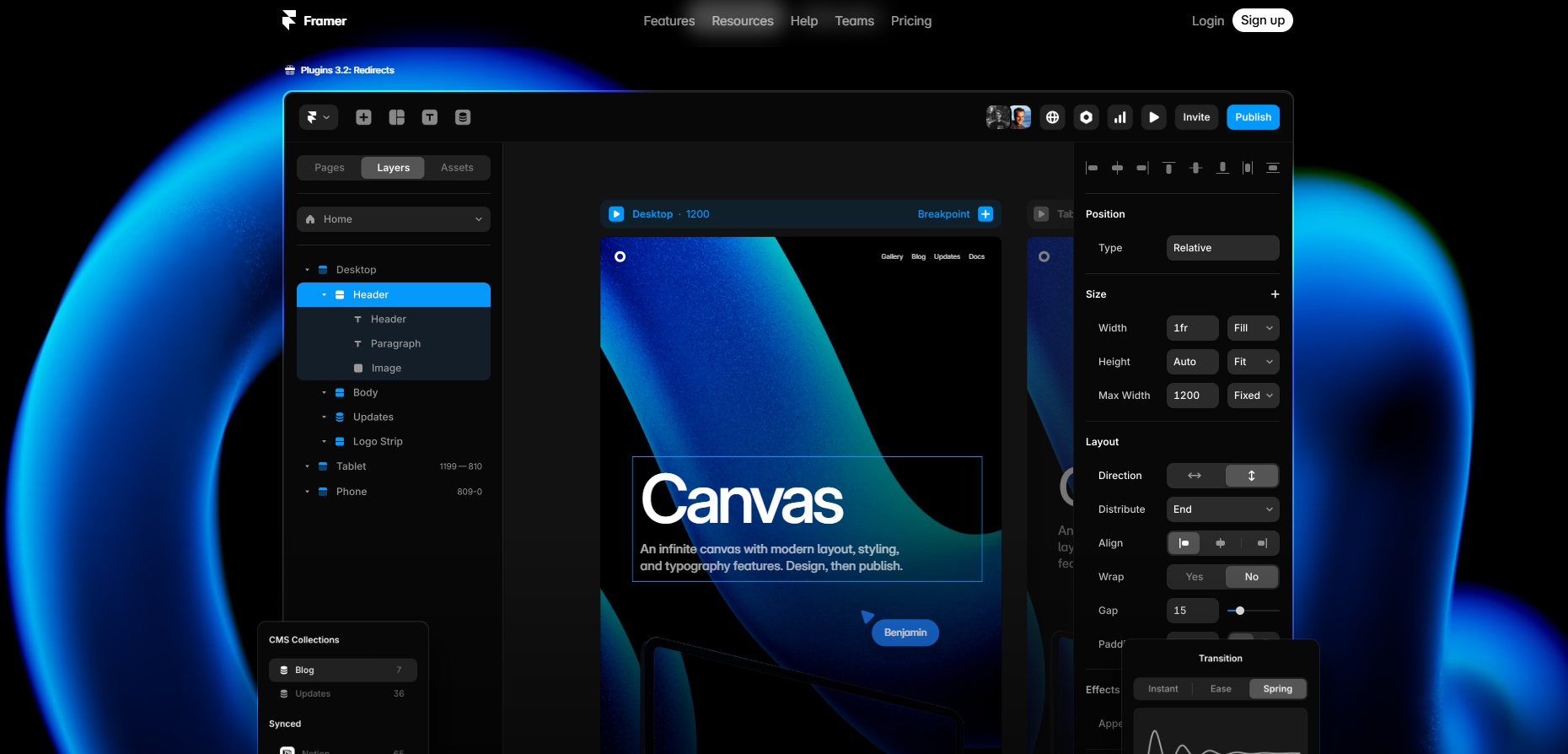This screenshot has height=754, width=1568.
Task: Click the globe site settings icon
Action: (x=1053, y=117)
